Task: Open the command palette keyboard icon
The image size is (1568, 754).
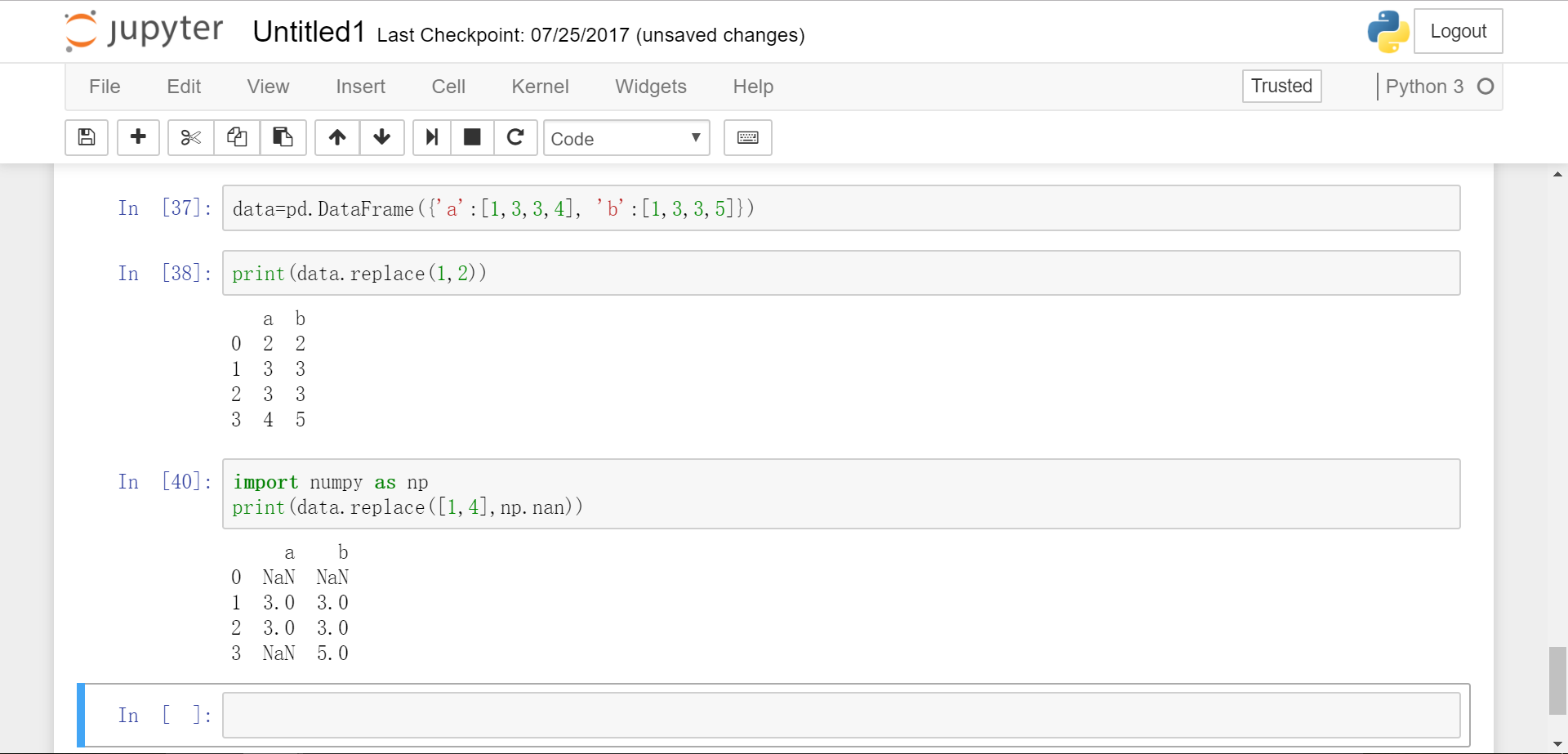Action: tap(747, 137)
